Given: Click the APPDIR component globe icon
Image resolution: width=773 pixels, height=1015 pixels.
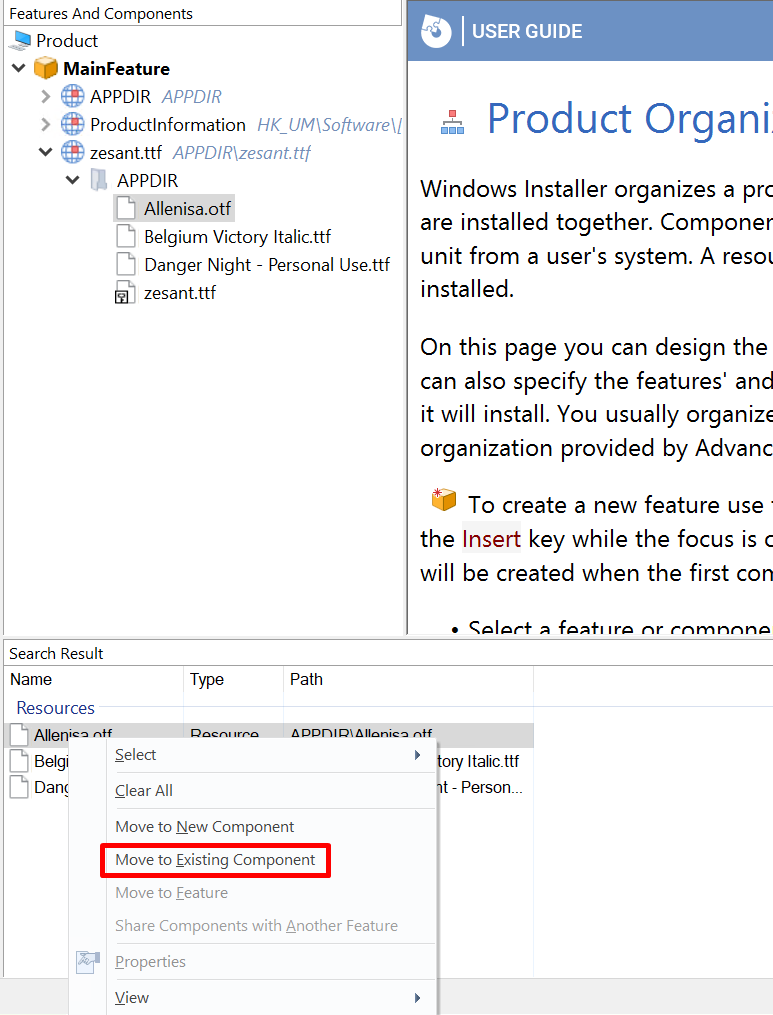Looking at the screenshot, I should (73, 97).
